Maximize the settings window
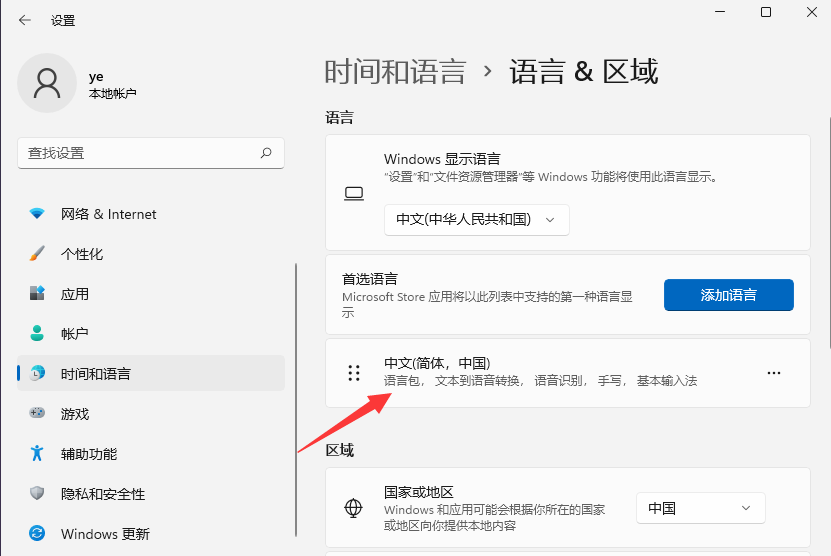 coord(766,12)
